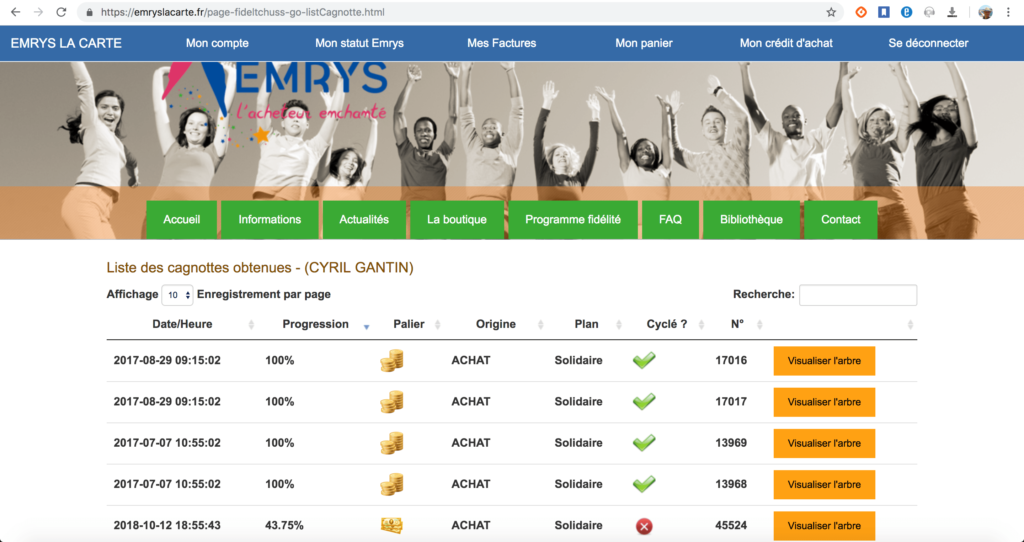This screenshot has height=542, width=1024.
Task: Click the browser address bar URL
Action: [242, 12]
